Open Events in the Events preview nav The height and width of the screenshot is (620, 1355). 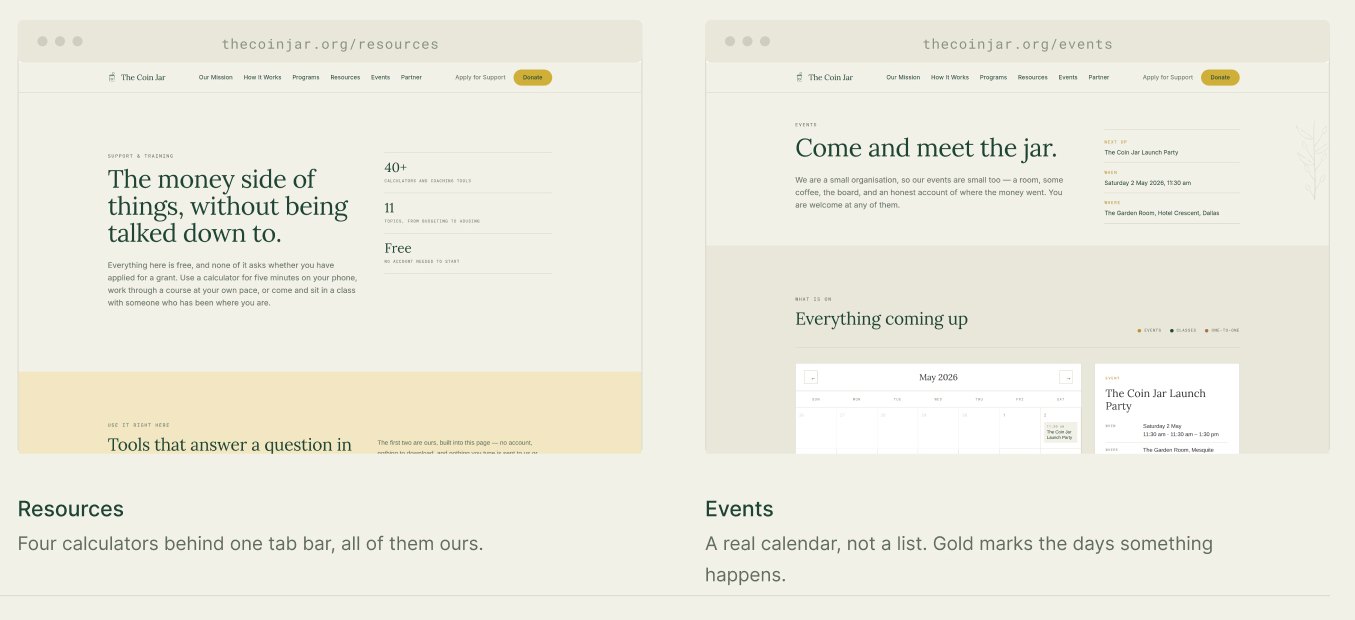[x=1068, y=77]
